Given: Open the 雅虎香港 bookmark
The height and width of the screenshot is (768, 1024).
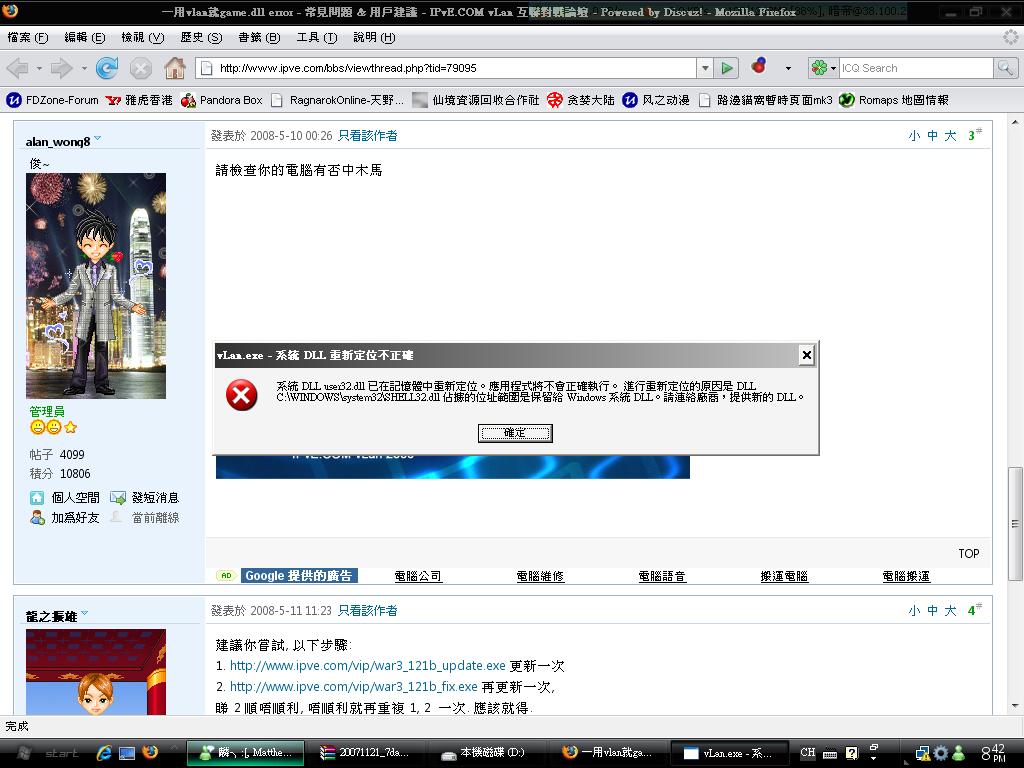Looking at the screenshot, I should [x=139, y=100].
